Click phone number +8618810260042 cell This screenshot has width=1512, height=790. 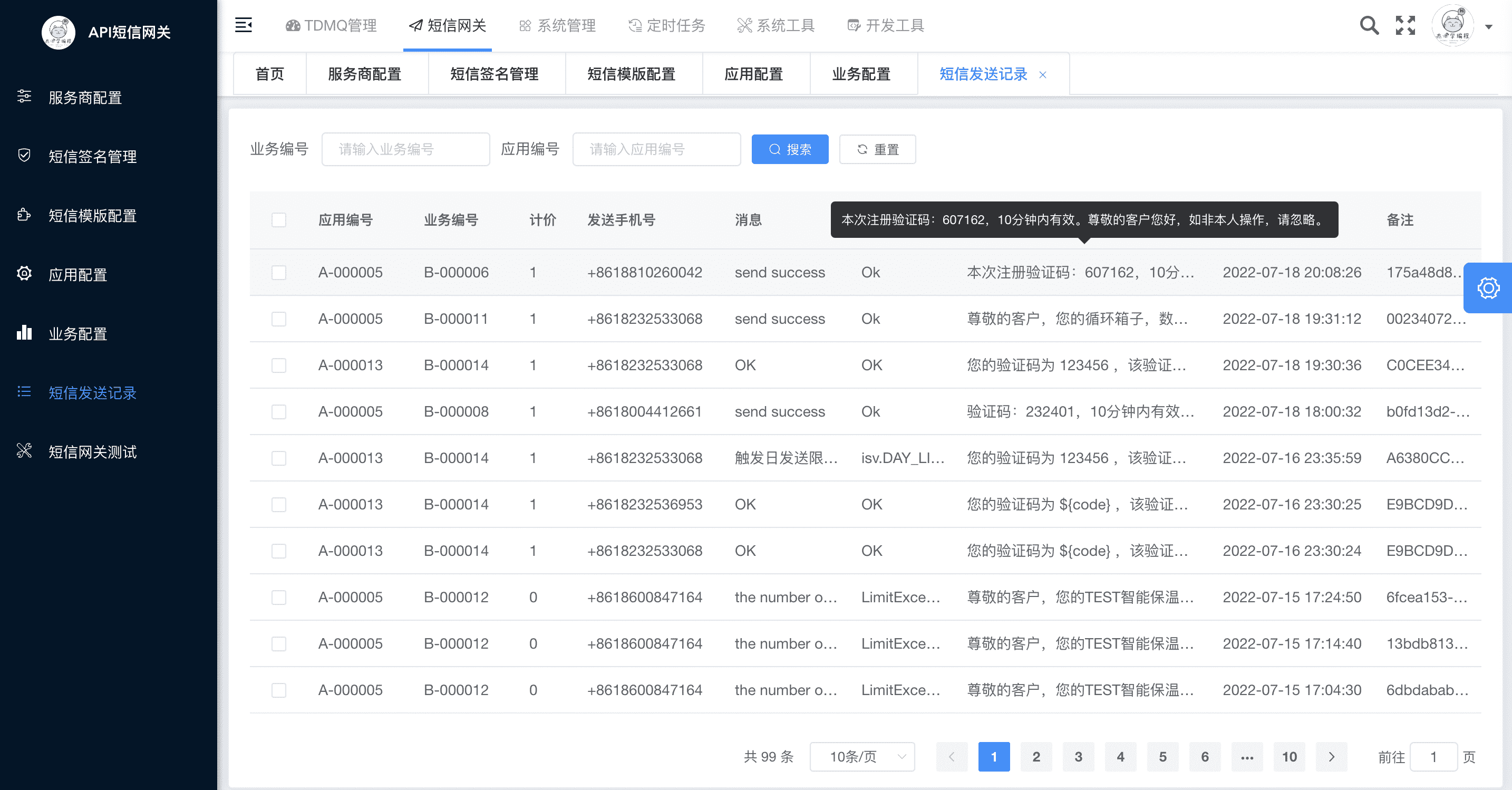click(644, 273)
